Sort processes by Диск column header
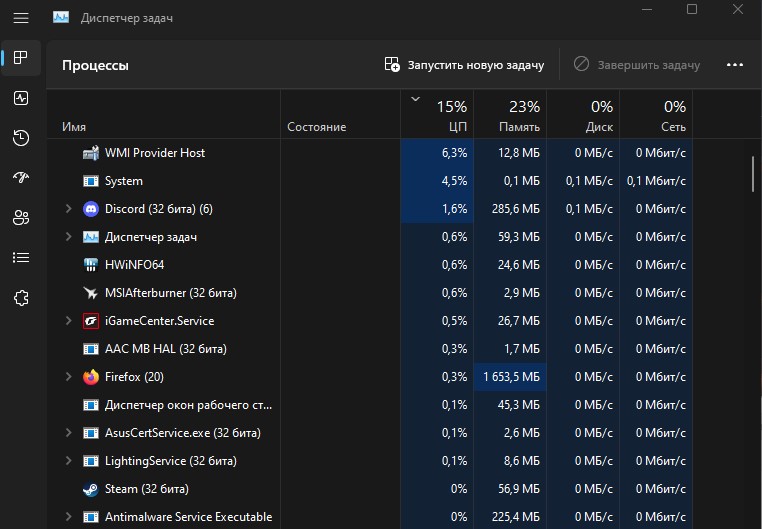 [x=583, y=115]
